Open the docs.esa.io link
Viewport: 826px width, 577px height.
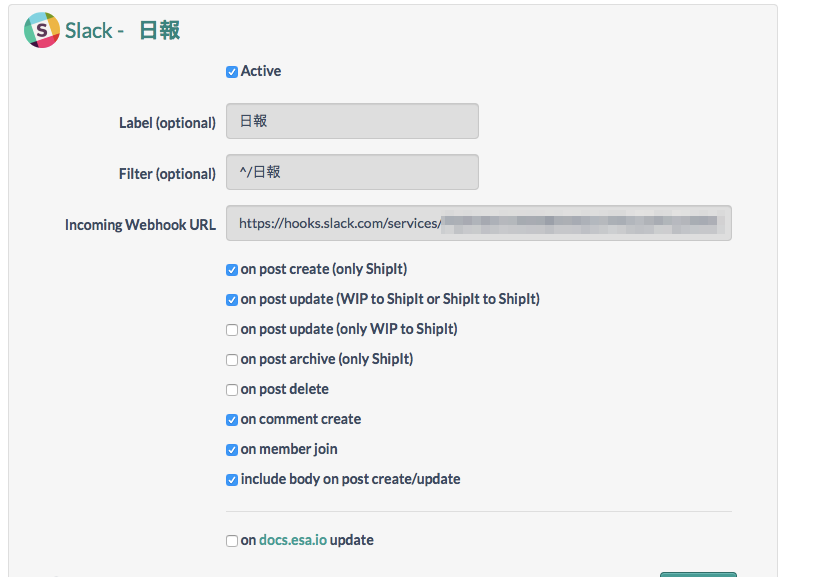click(x=293, y=540)
